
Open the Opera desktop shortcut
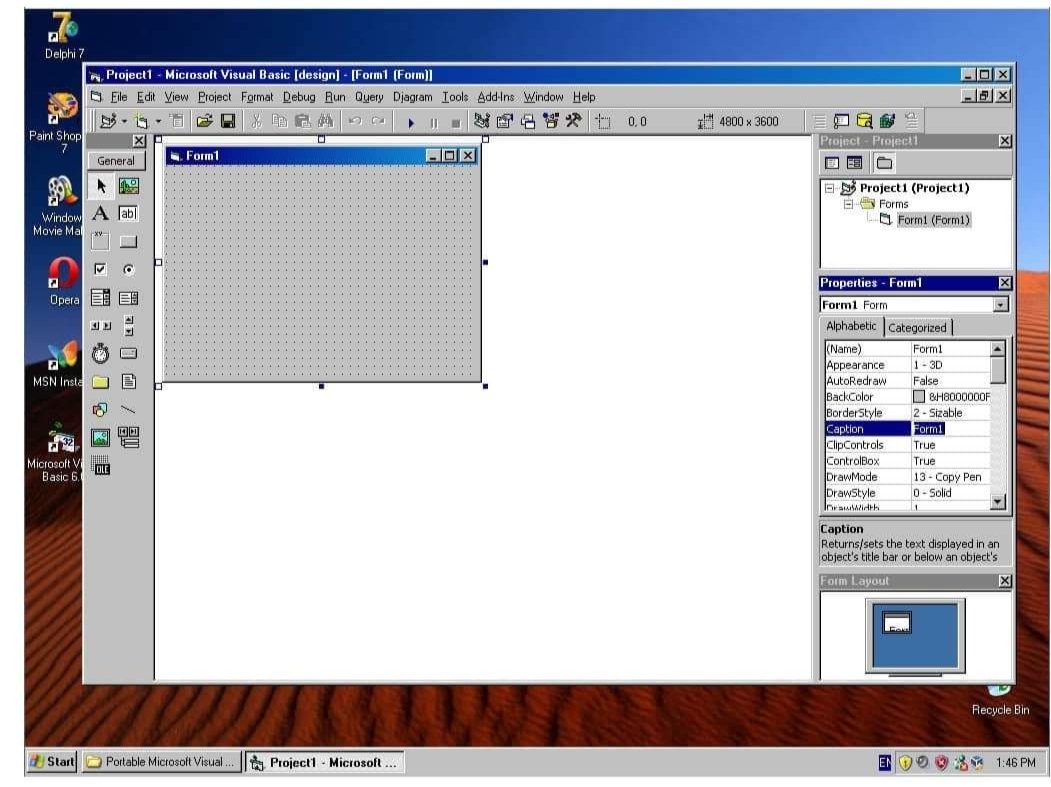64,282
